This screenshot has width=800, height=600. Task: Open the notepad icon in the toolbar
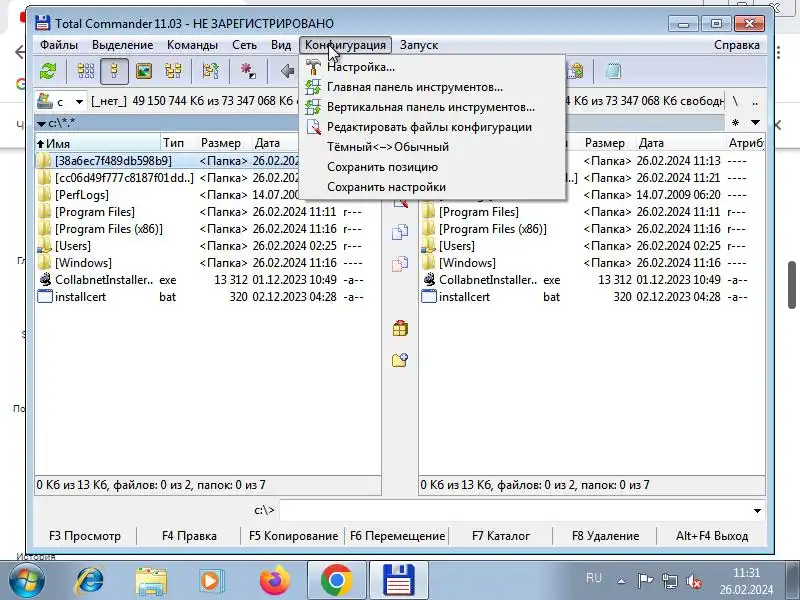(x=613, y=71)
